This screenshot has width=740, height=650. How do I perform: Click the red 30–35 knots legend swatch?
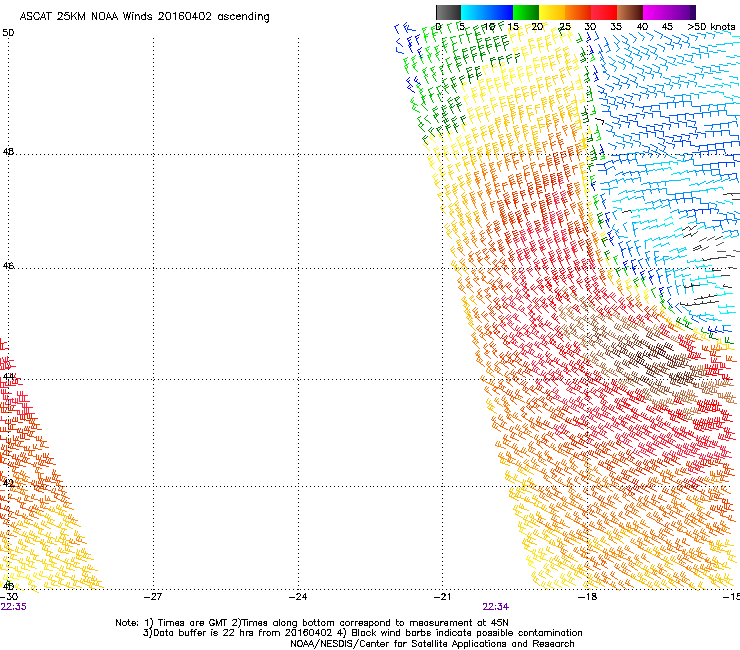point(604,12)
